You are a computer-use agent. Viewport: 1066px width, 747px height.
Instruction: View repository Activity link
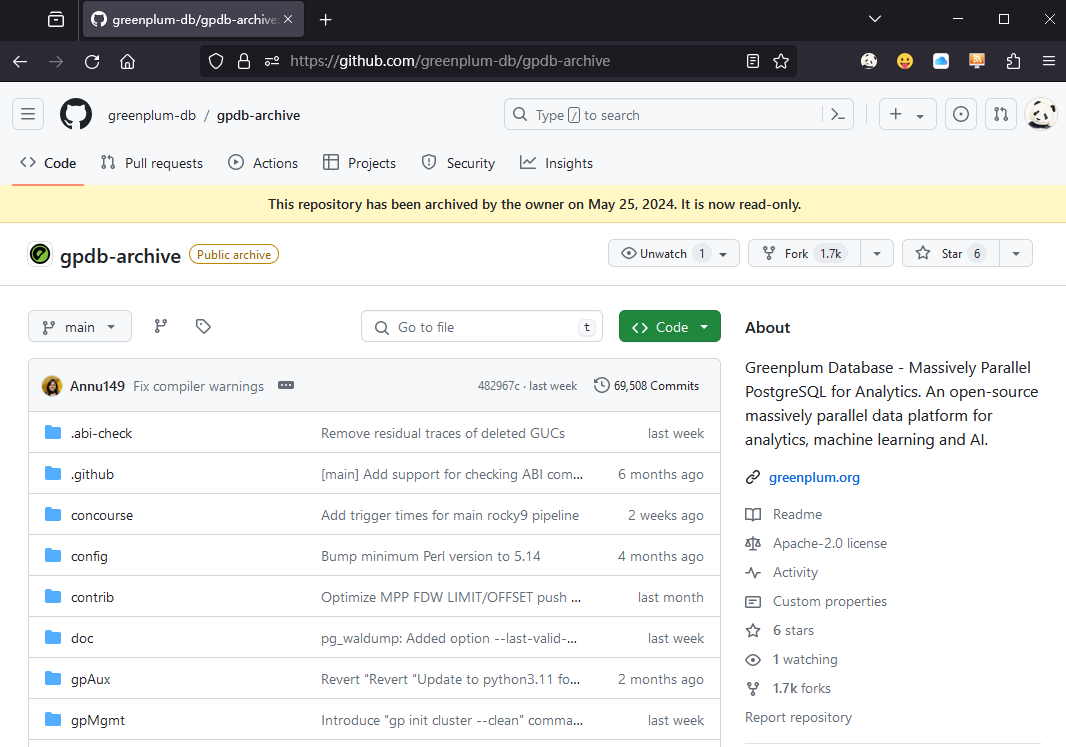(795, 572)
